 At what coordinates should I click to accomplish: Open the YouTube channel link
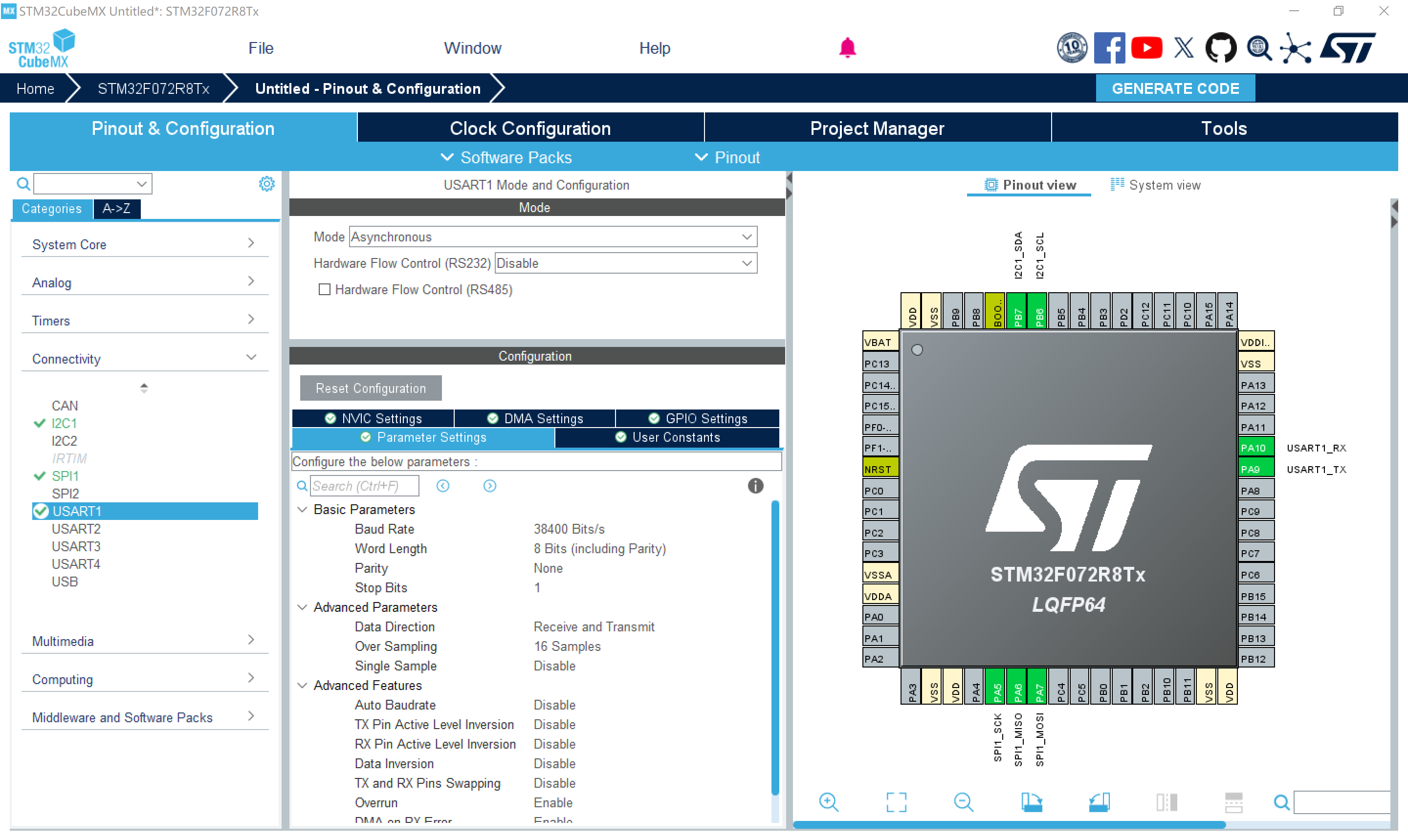click(x=1146, y=48)
